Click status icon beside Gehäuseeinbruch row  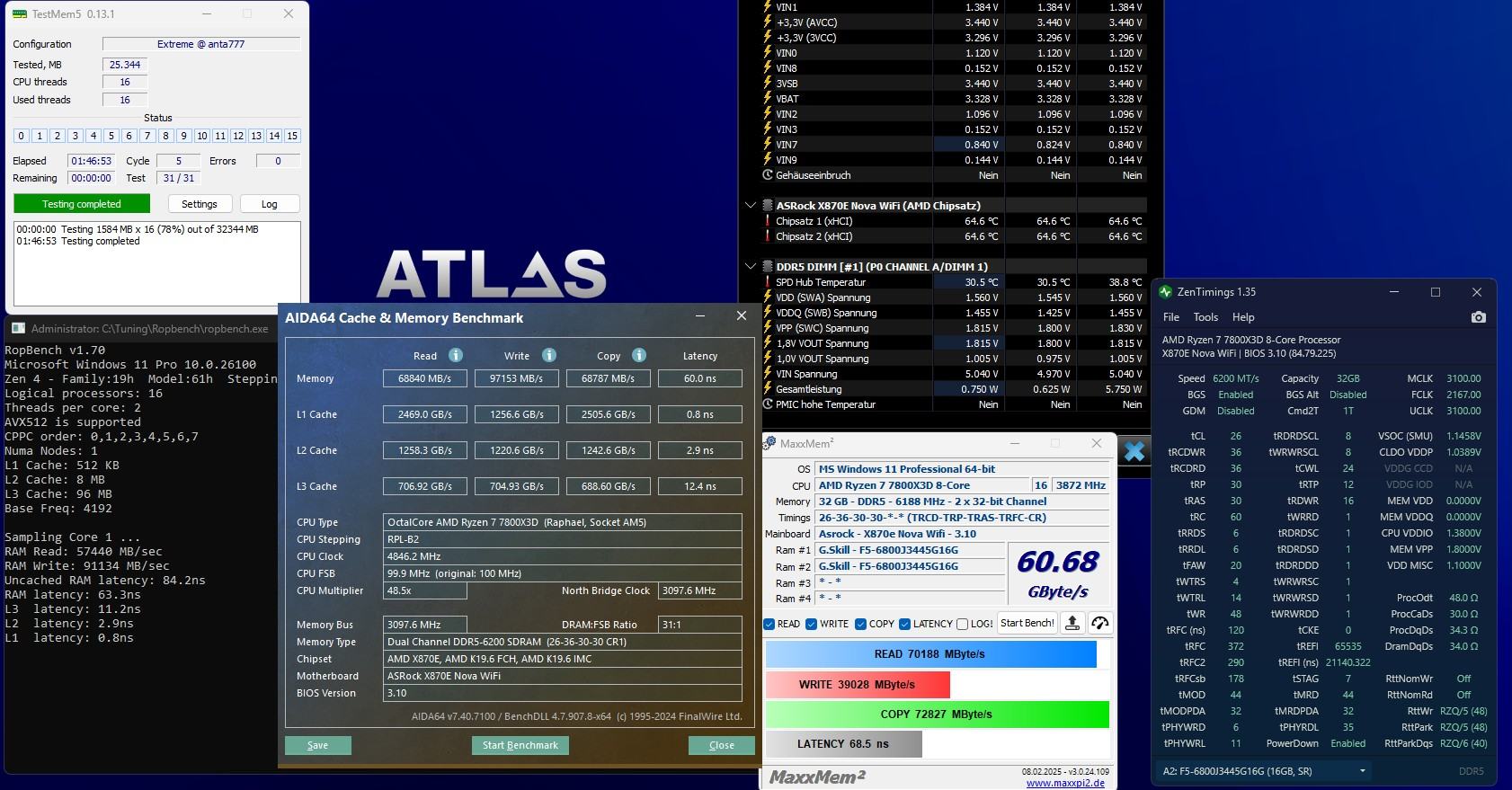(768, 175)
